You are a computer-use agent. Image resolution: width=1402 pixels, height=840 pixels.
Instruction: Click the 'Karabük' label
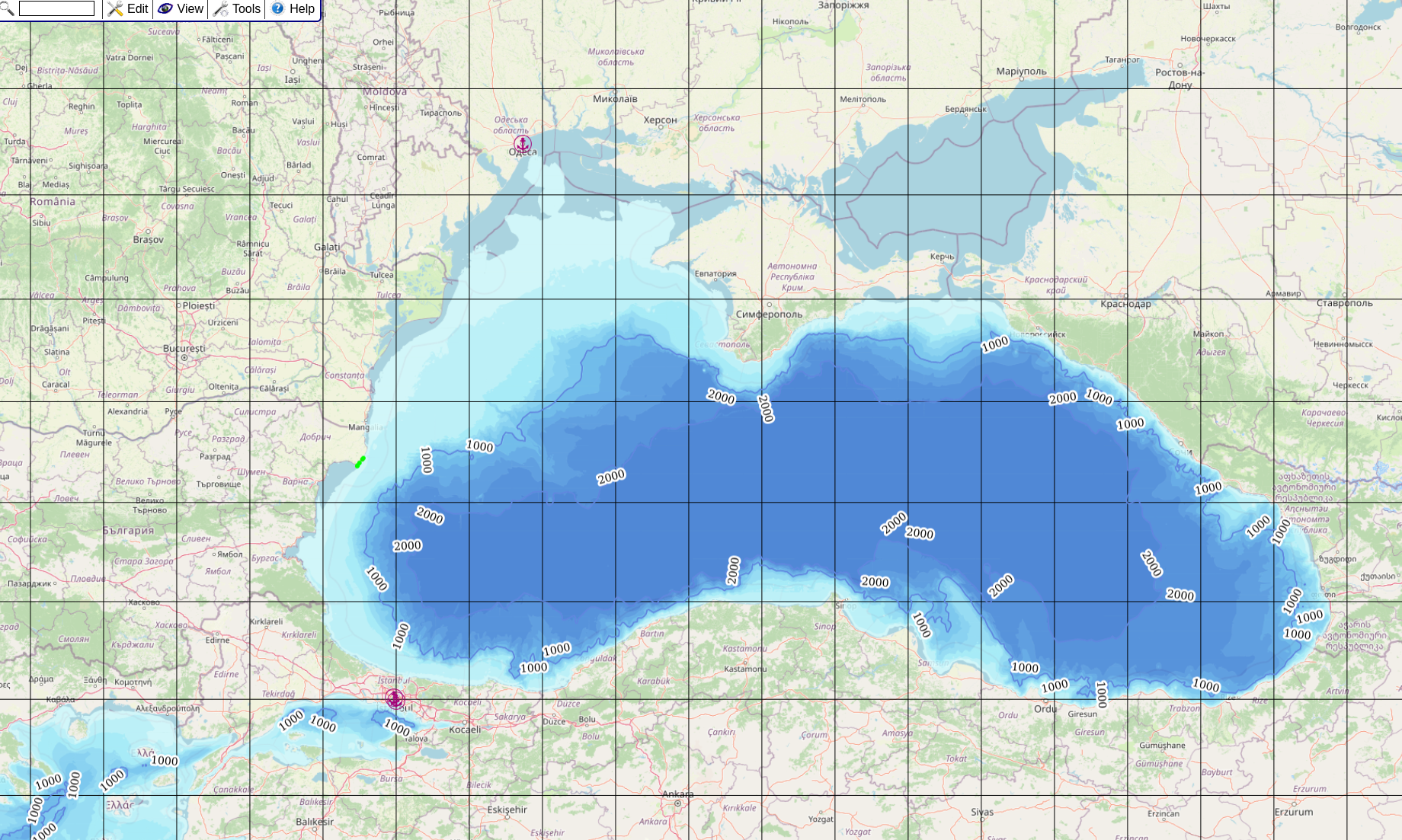click(653, 681)
